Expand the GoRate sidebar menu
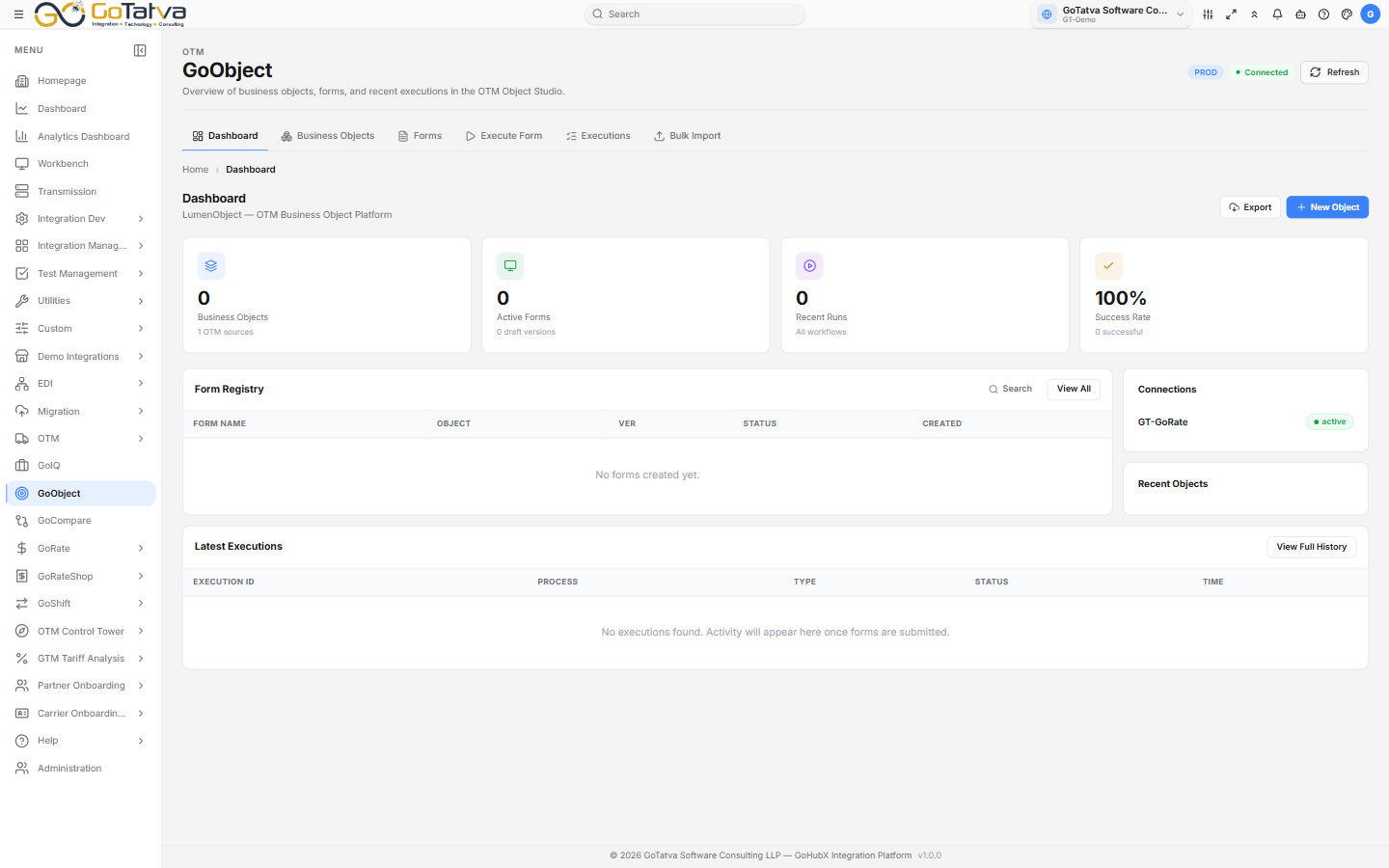 80,549
